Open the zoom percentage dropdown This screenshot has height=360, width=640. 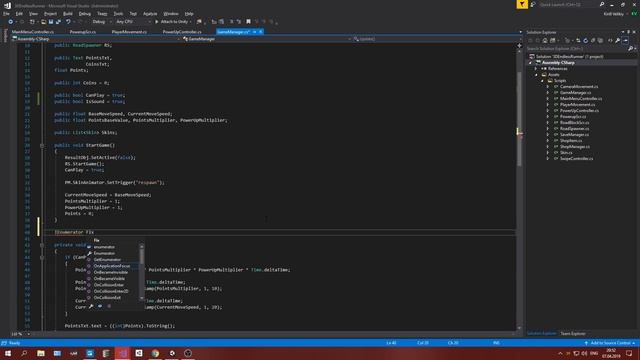pyautogui.click(x=28, y=334)
